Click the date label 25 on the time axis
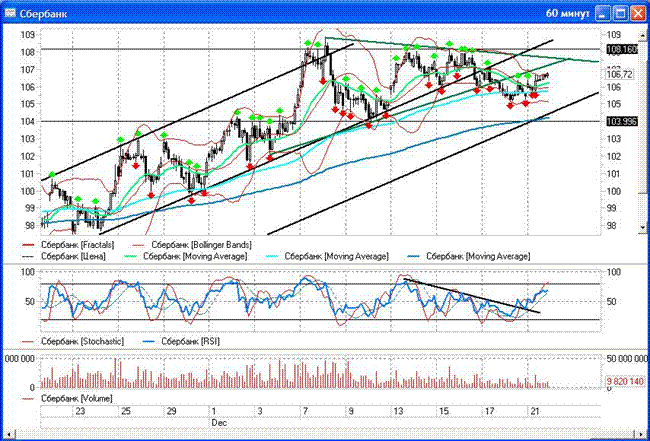Screen dimensions: 650x441 click(126, 412)
